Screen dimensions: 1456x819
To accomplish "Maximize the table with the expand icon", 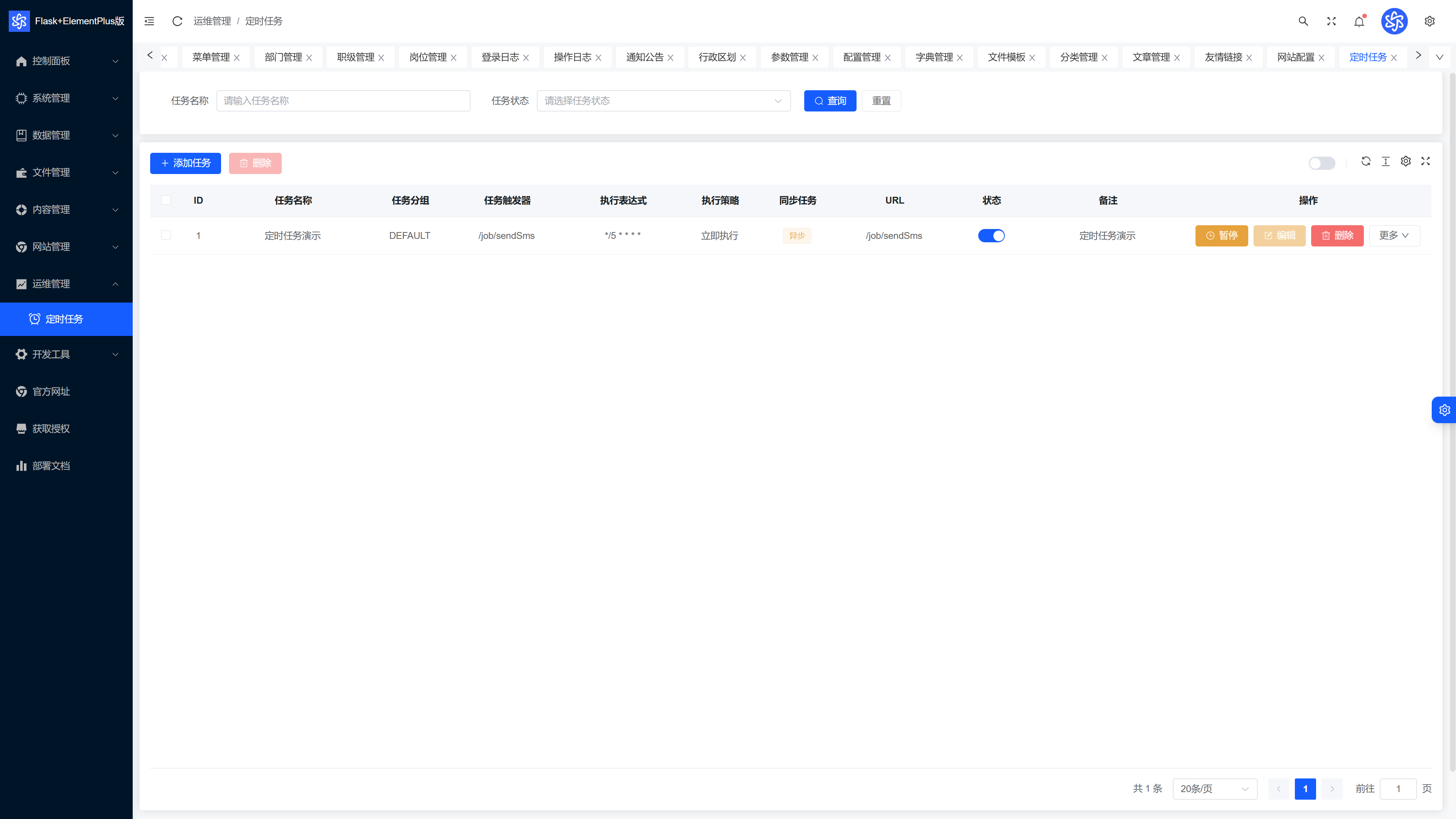I will pos(1426,161).
